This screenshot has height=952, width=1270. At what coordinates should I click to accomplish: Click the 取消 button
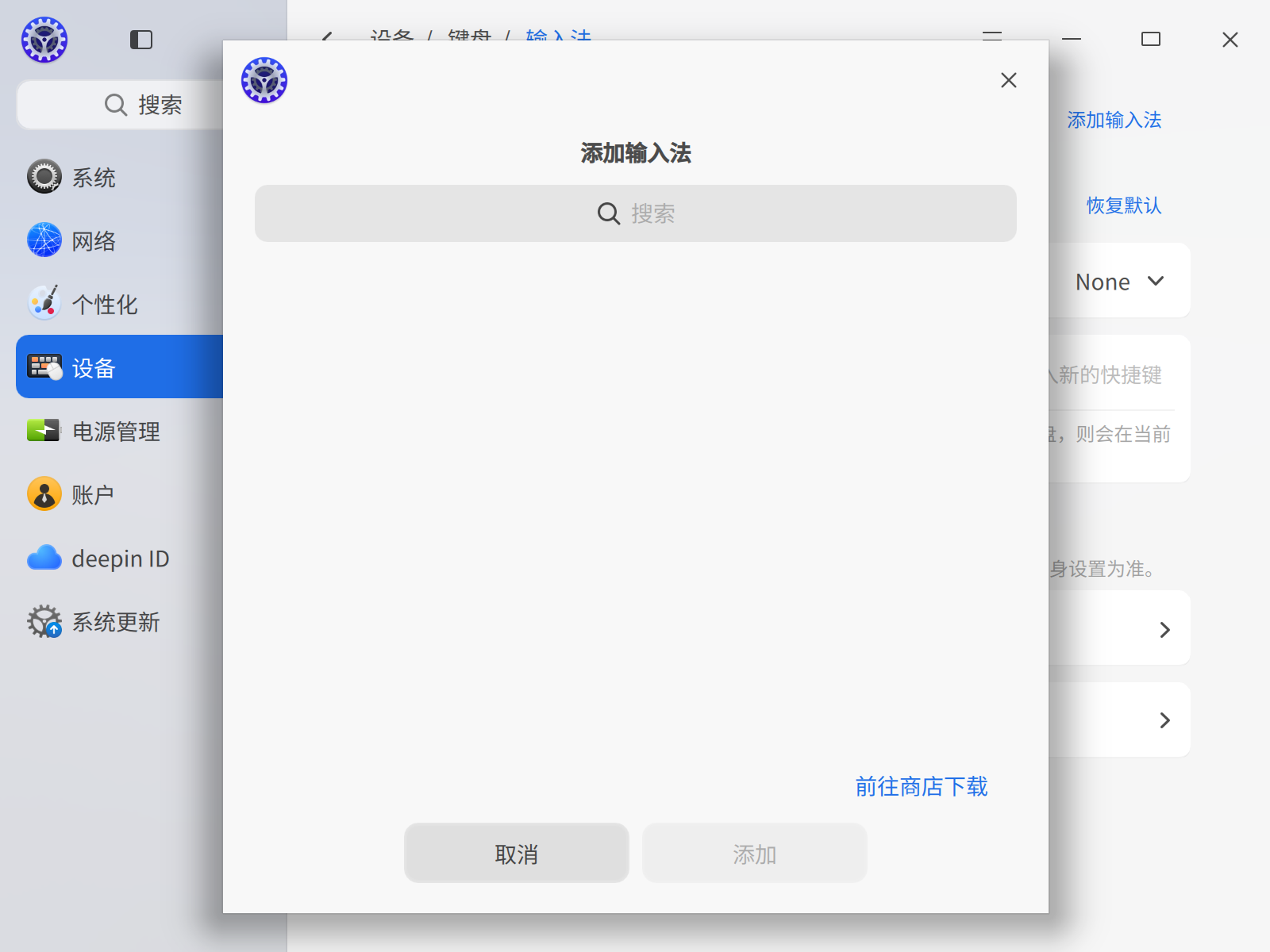pyautogui.click(x=517, y=853)
